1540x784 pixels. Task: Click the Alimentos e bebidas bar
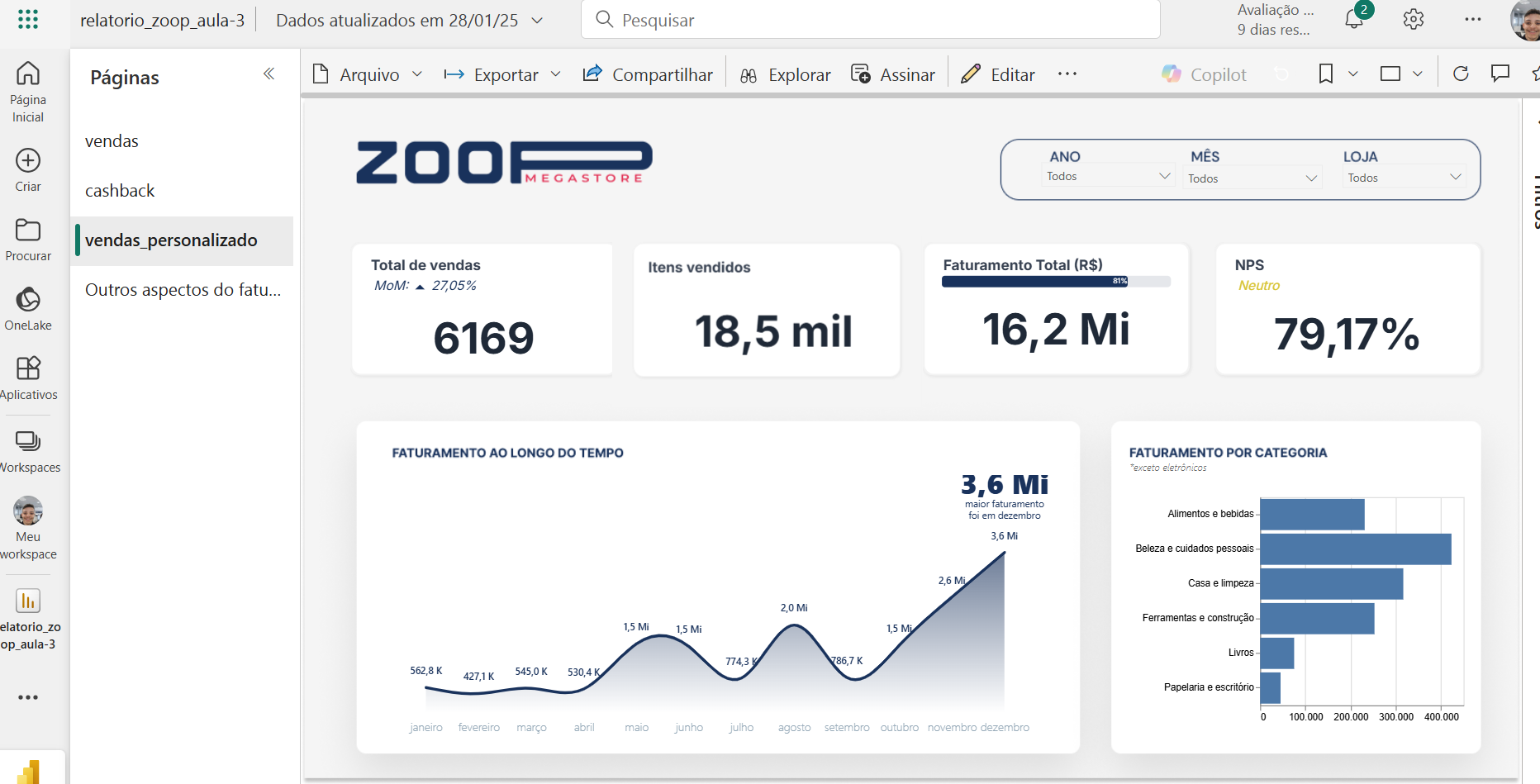(x=1312, y=515)
